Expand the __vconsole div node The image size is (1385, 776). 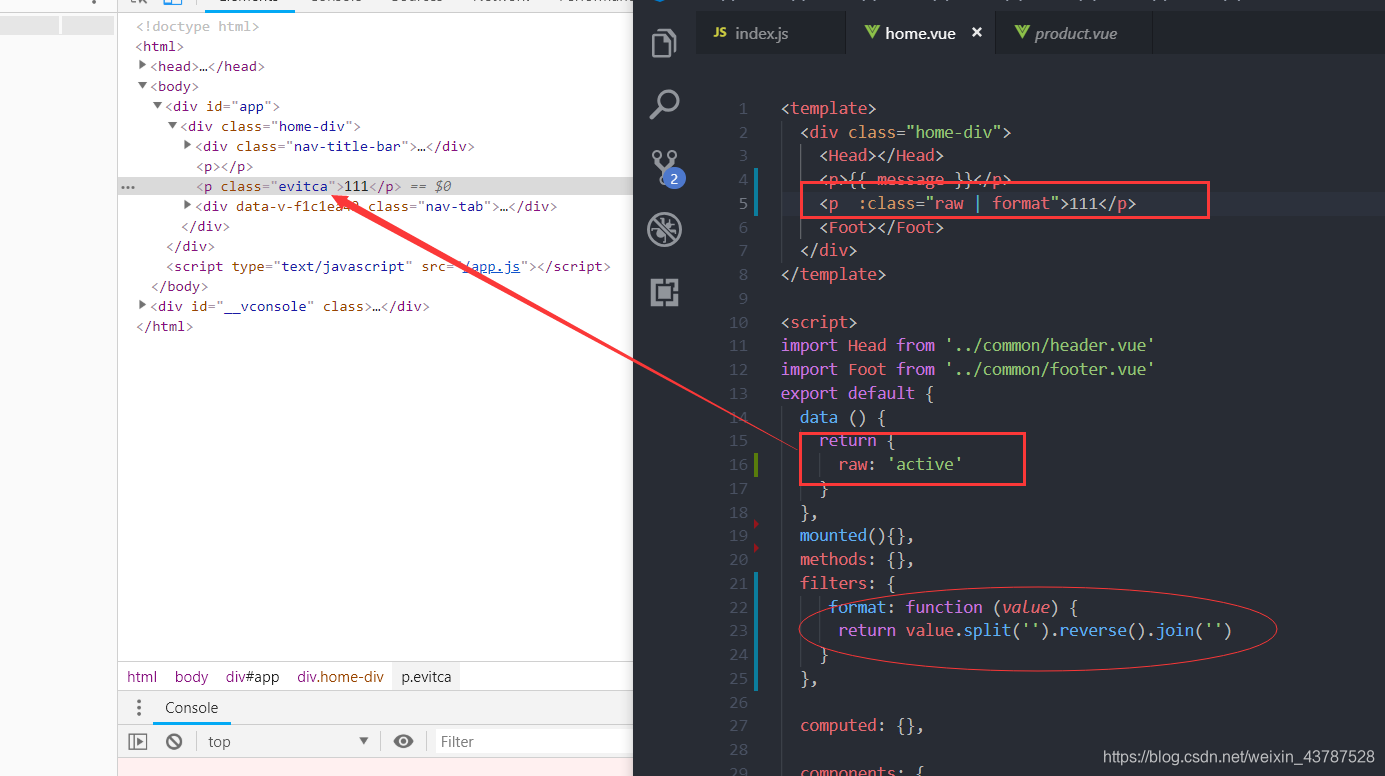tap(143, 306)
